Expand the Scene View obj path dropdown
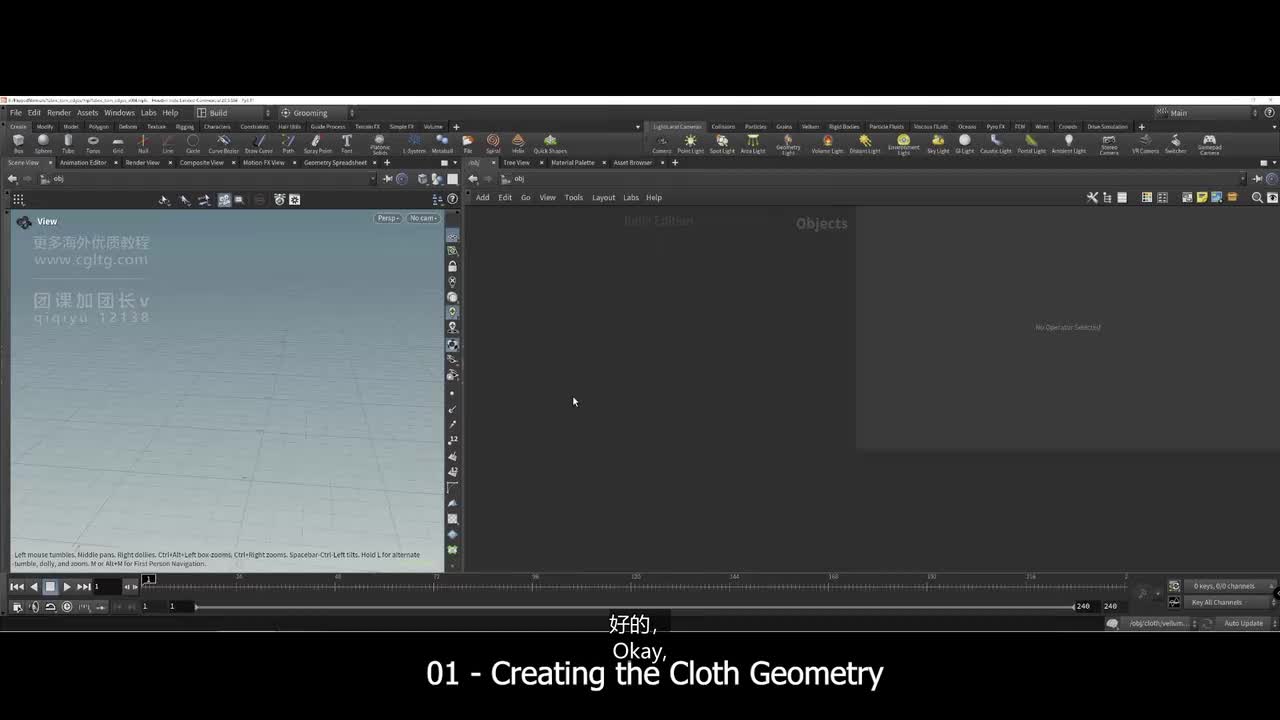This screenshot has height=720, width=1280. point(372,179)
